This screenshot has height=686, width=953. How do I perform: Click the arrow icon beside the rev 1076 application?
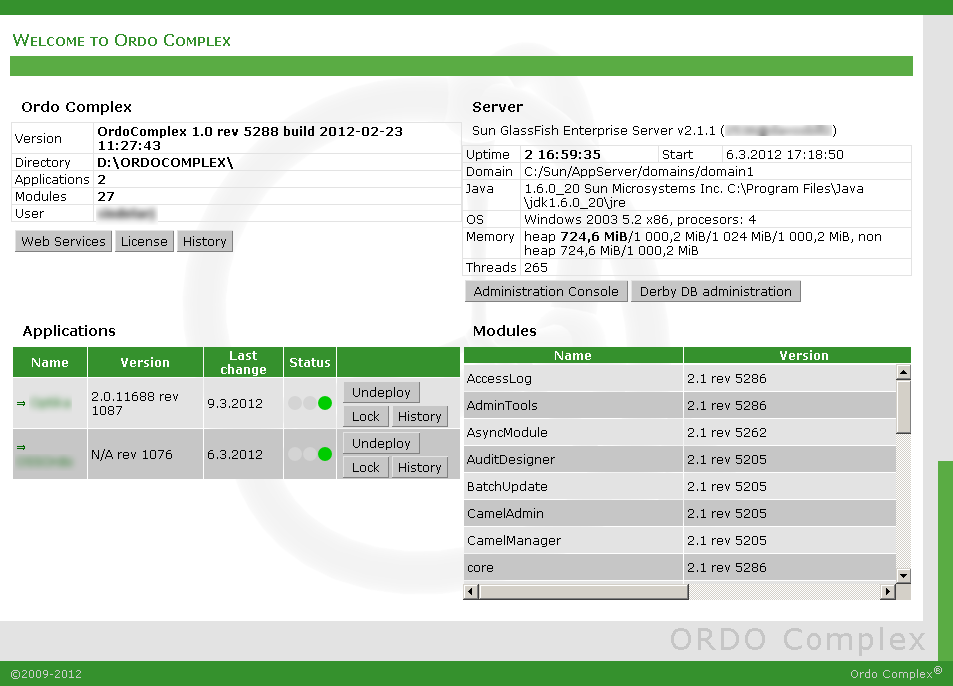21,447
